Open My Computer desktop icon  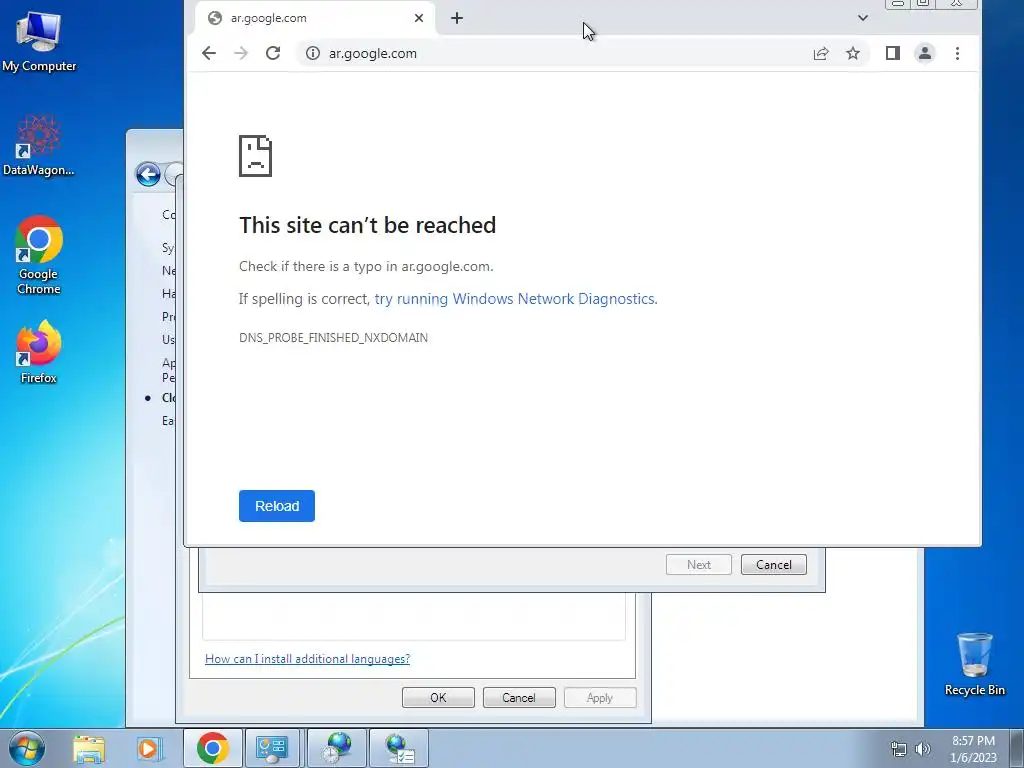(x=39, y=42)
